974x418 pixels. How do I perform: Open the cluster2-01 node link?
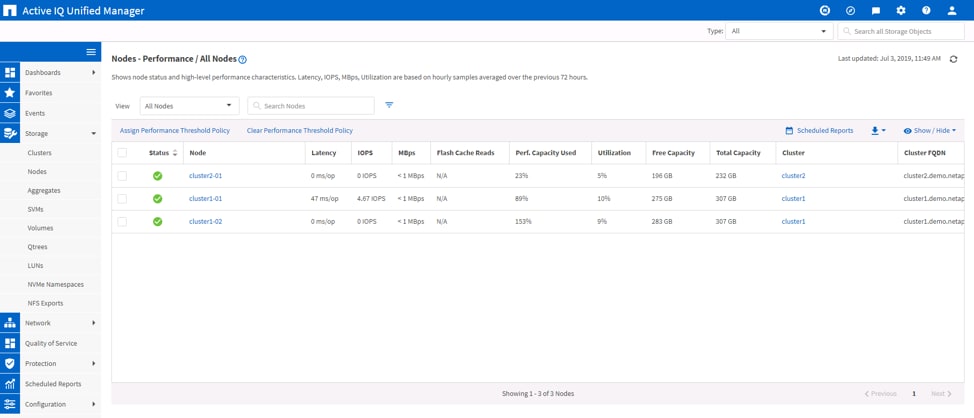[206, 176]
